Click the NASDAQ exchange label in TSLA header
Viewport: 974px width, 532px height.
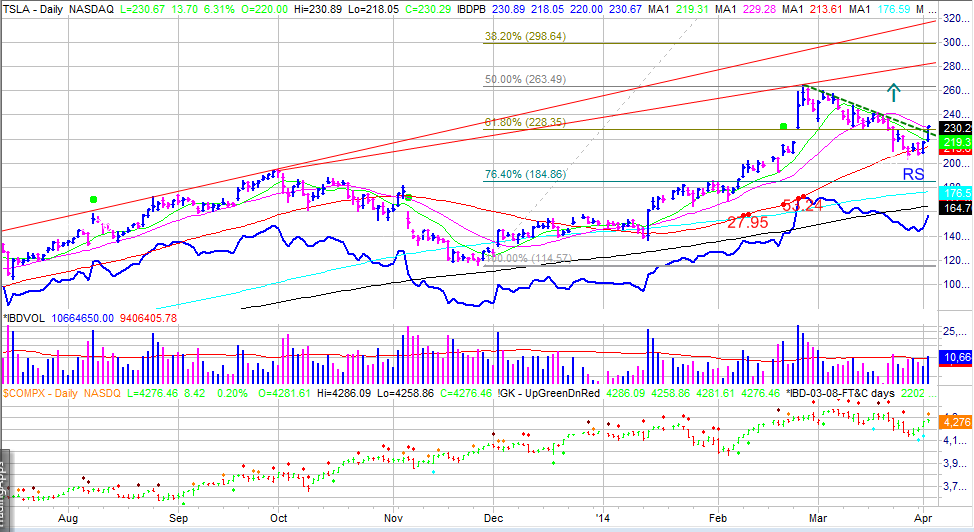[91, 10]
